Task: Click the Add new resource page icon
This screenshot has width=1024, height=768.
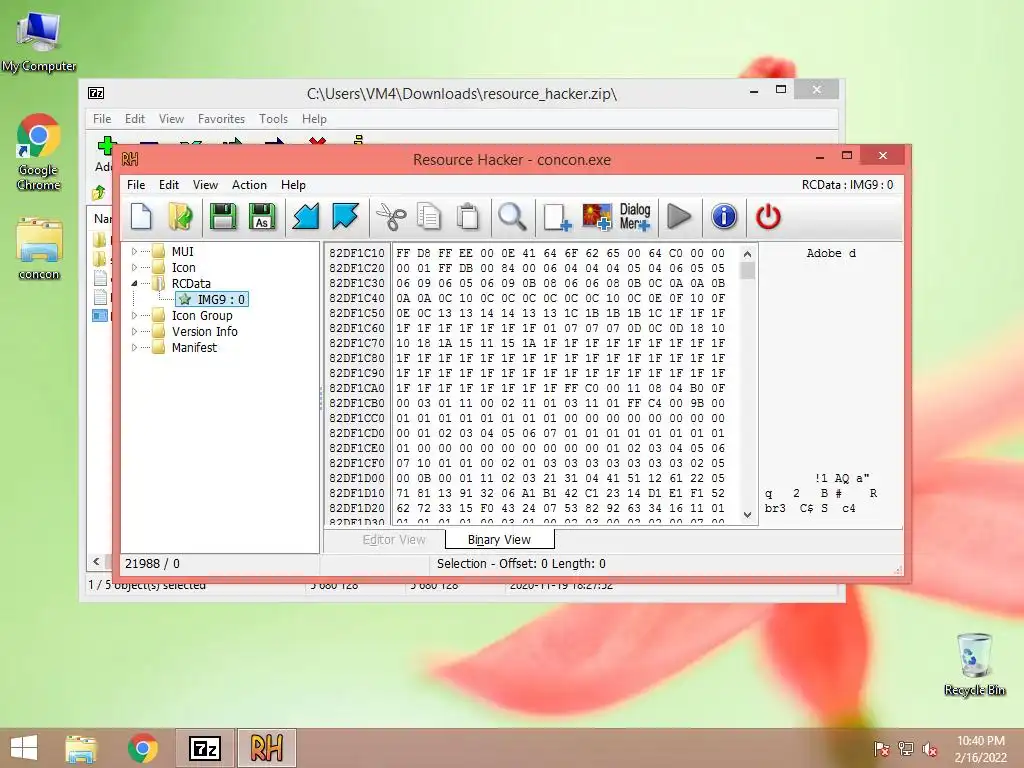Action: [557, 216]
